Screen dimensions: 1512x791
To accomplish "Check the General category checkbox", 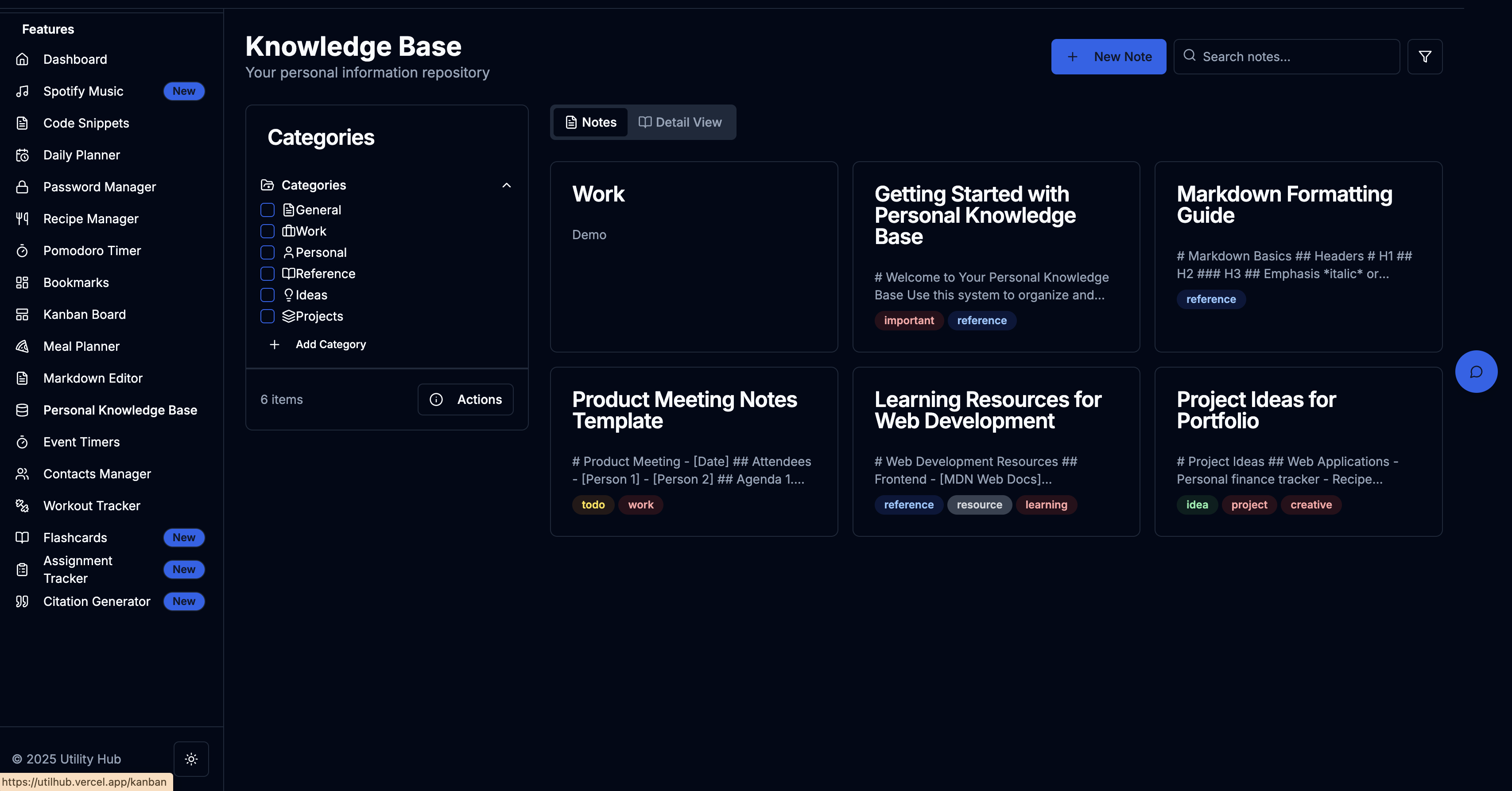I will click(x=267, y=210).
